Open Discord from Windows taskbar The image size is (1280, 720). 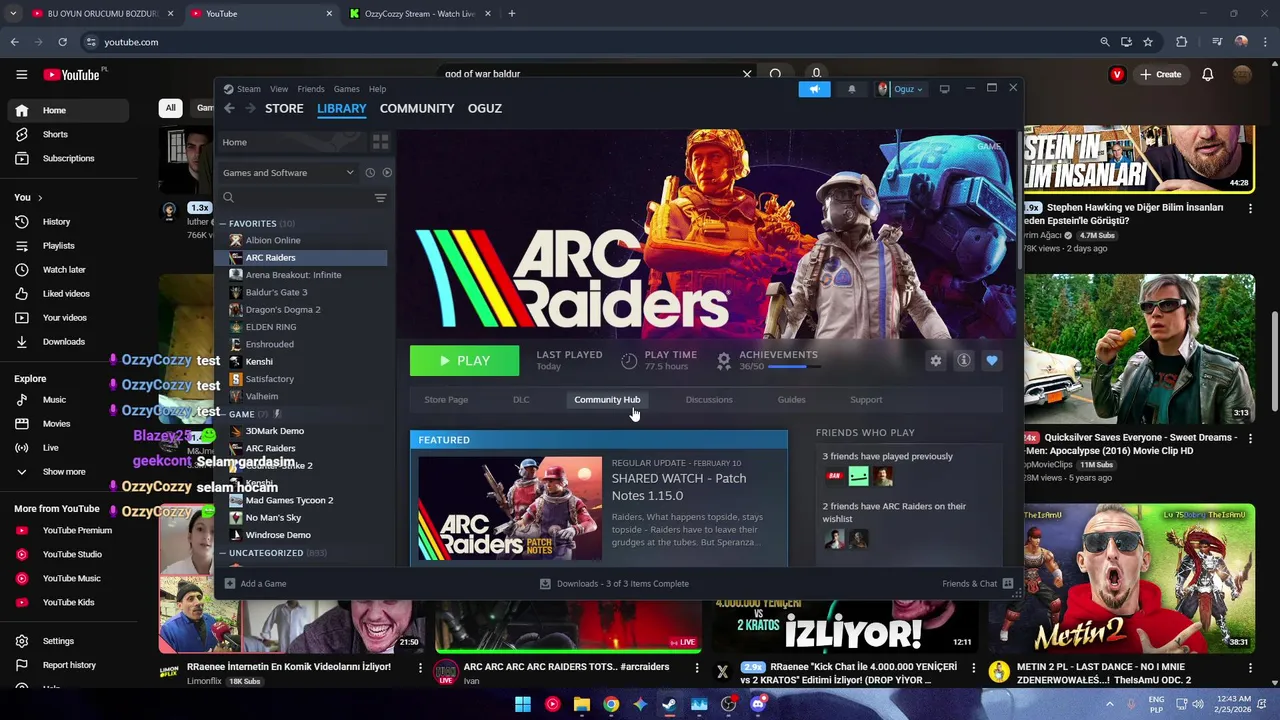pos(758,704)
